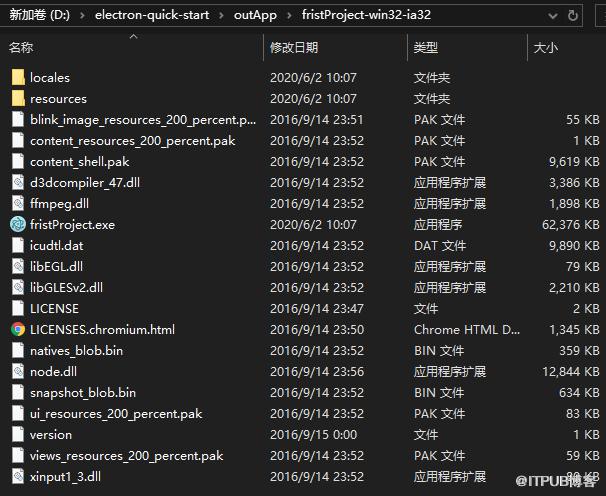Viewport: 606px width, 496px height.
Task: Select the file name libEGL.dll
Action: tap(56, 266)
